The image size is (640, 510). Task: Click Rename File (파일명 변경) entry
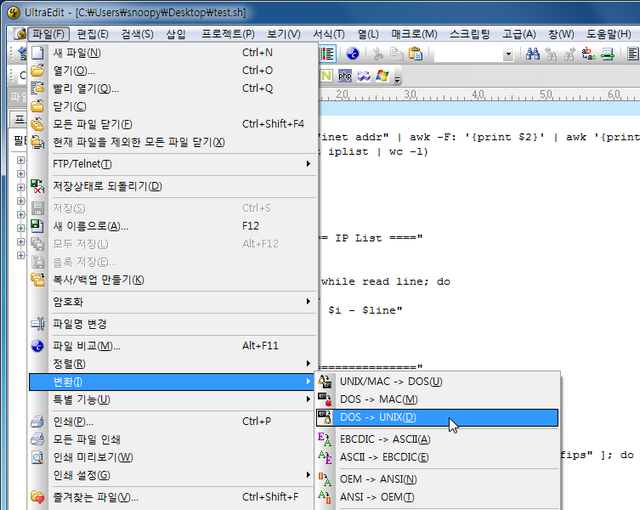(x=173, y=324)
